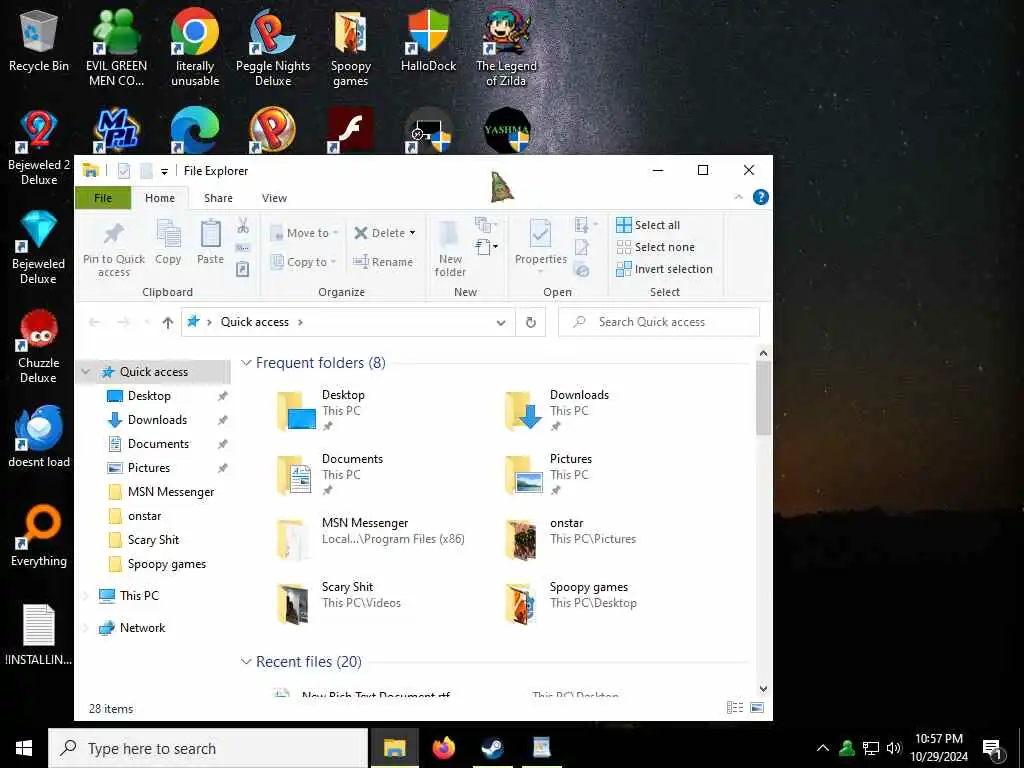Select the !INSTALLIN... text file icon
1024x768 pixels.
(39, 635)
